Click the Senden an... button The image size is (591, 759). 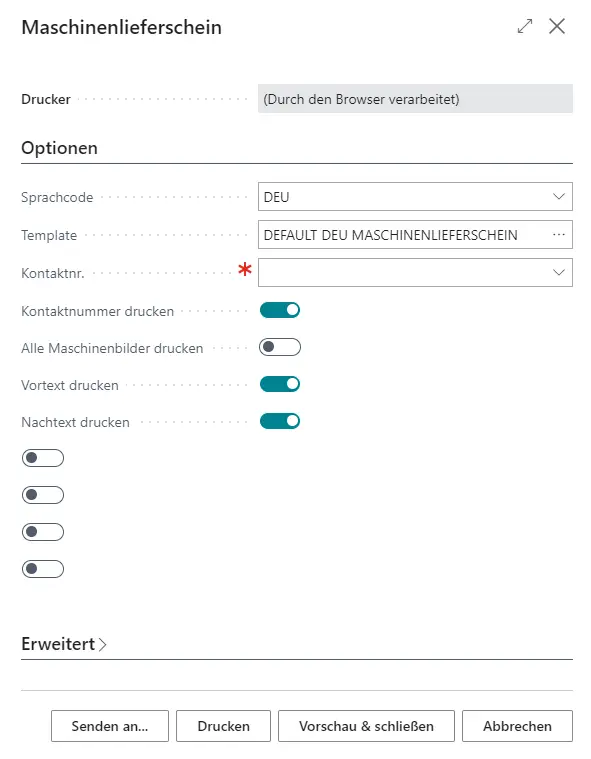coord(110,726)
